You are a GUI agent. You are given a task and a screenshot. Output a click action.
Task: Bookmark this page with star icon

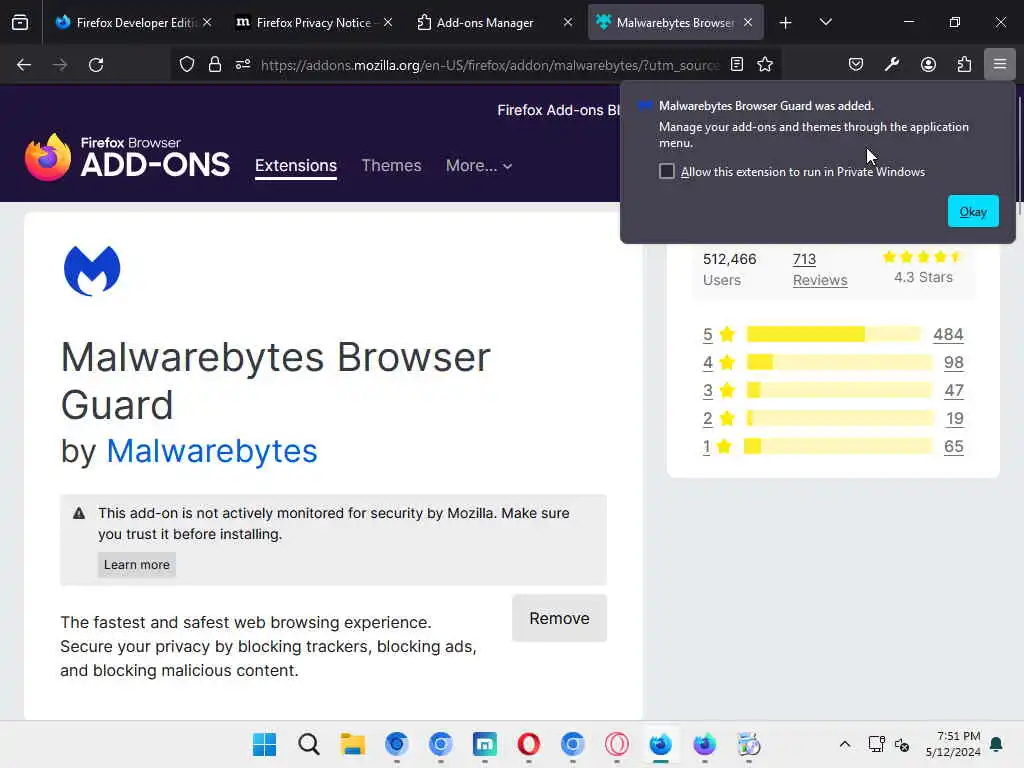pos(765,64)
